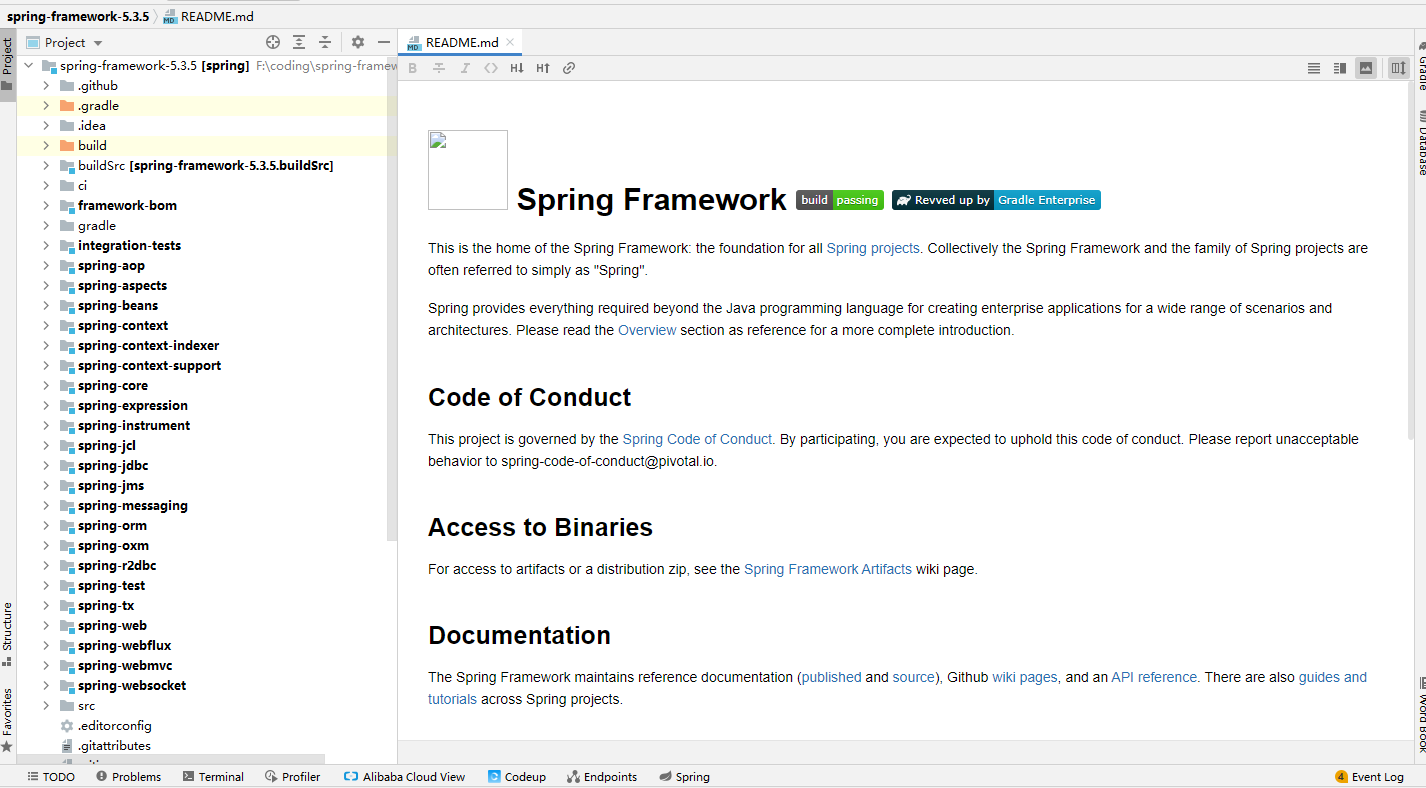Click the Code formatting icon
This screenshot has height=788, width=1426.
tap(491, 68)
